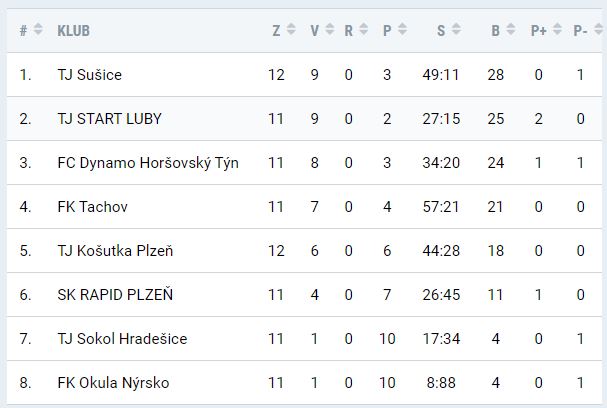Viewport: 607px width, 408px height.
Task: Click sort arrows next to Z column
Action: coord(291,30)
